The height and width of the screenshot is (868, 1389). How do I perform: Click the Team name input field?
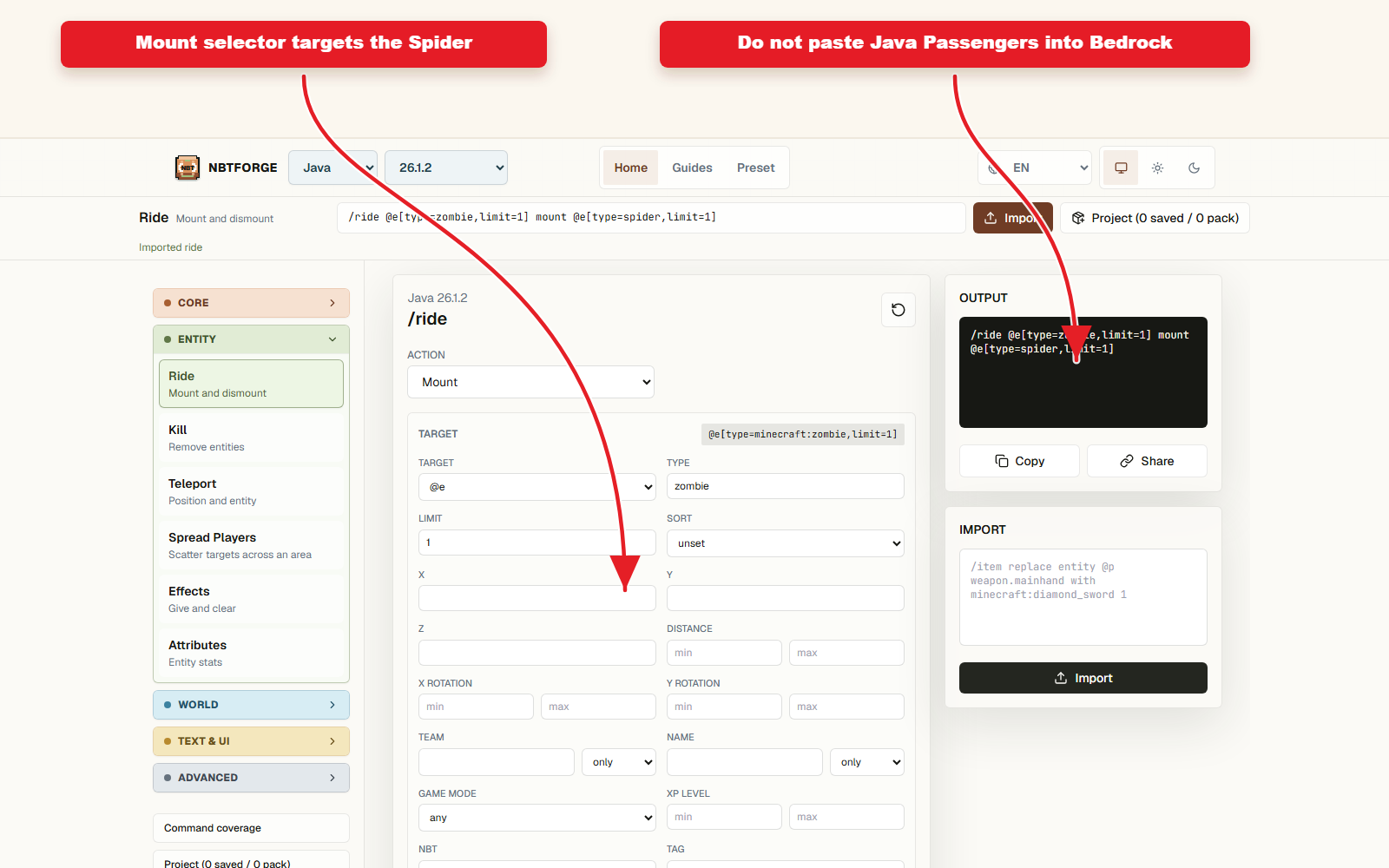click(x=496, y=762)
